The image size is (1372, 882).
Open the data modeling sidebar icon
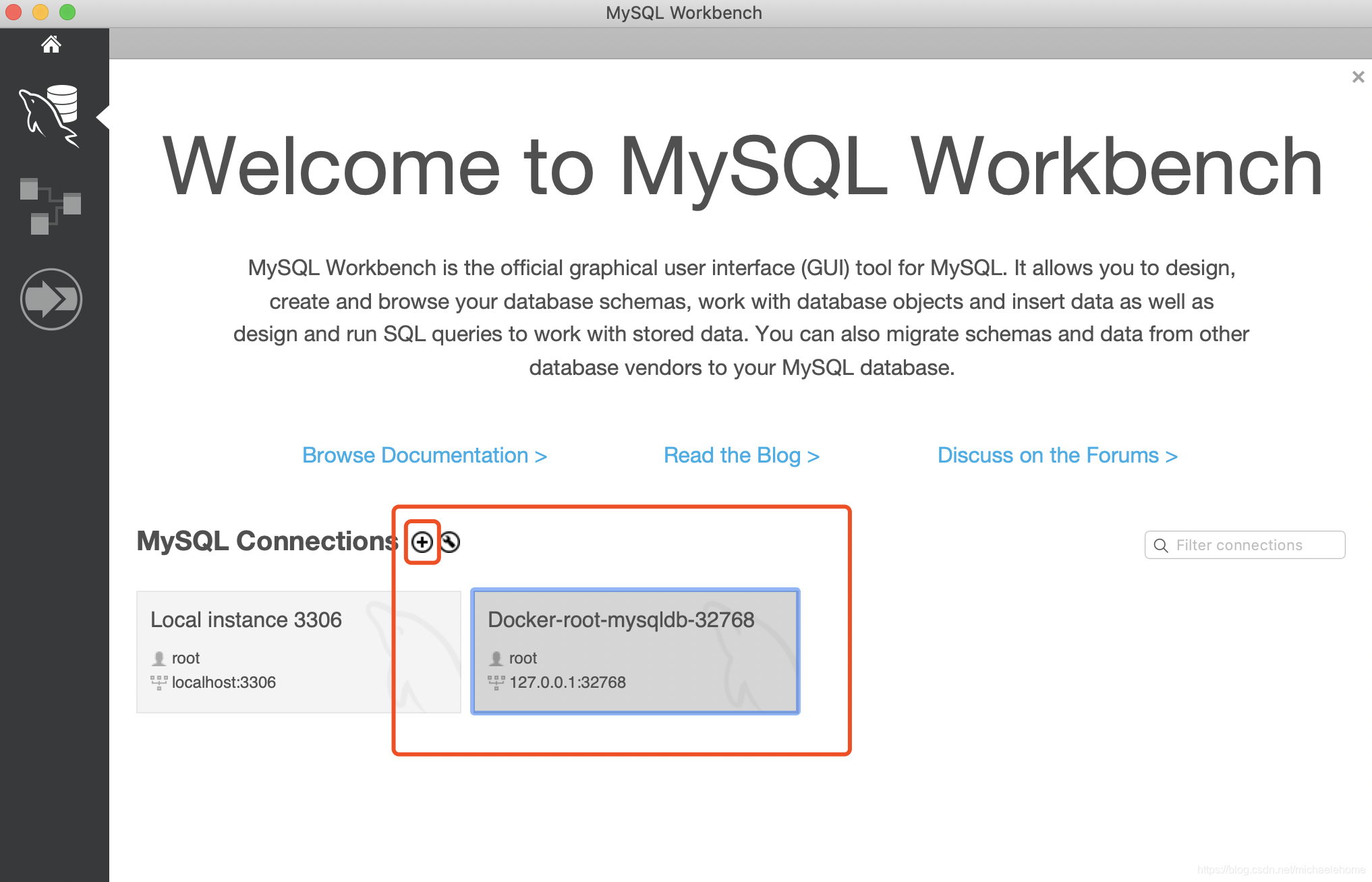point(50,206)
